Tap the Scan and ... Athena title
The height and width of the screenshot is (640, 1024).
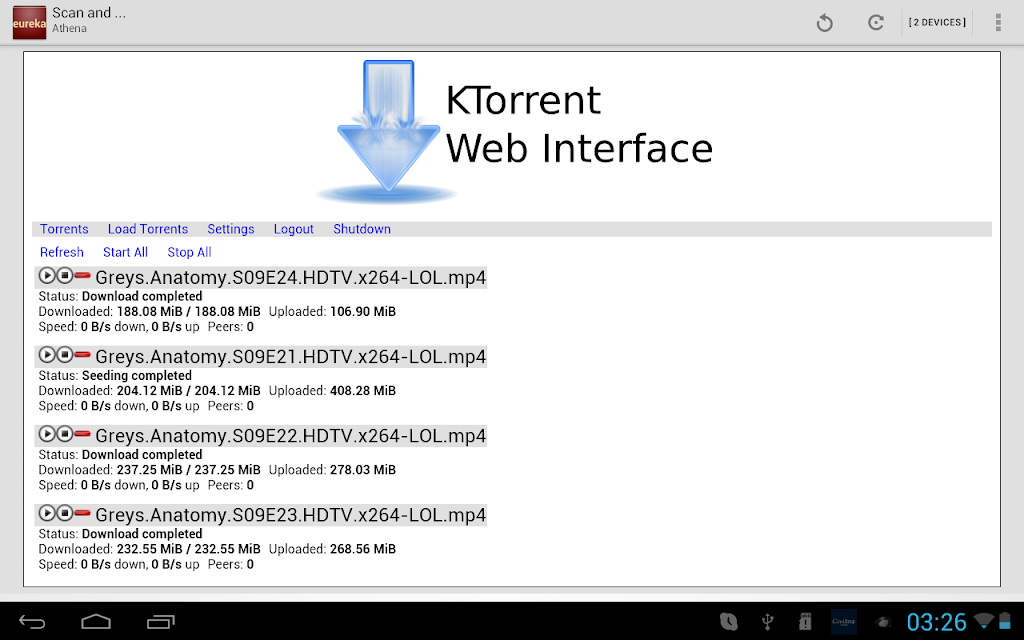[89, 20]
